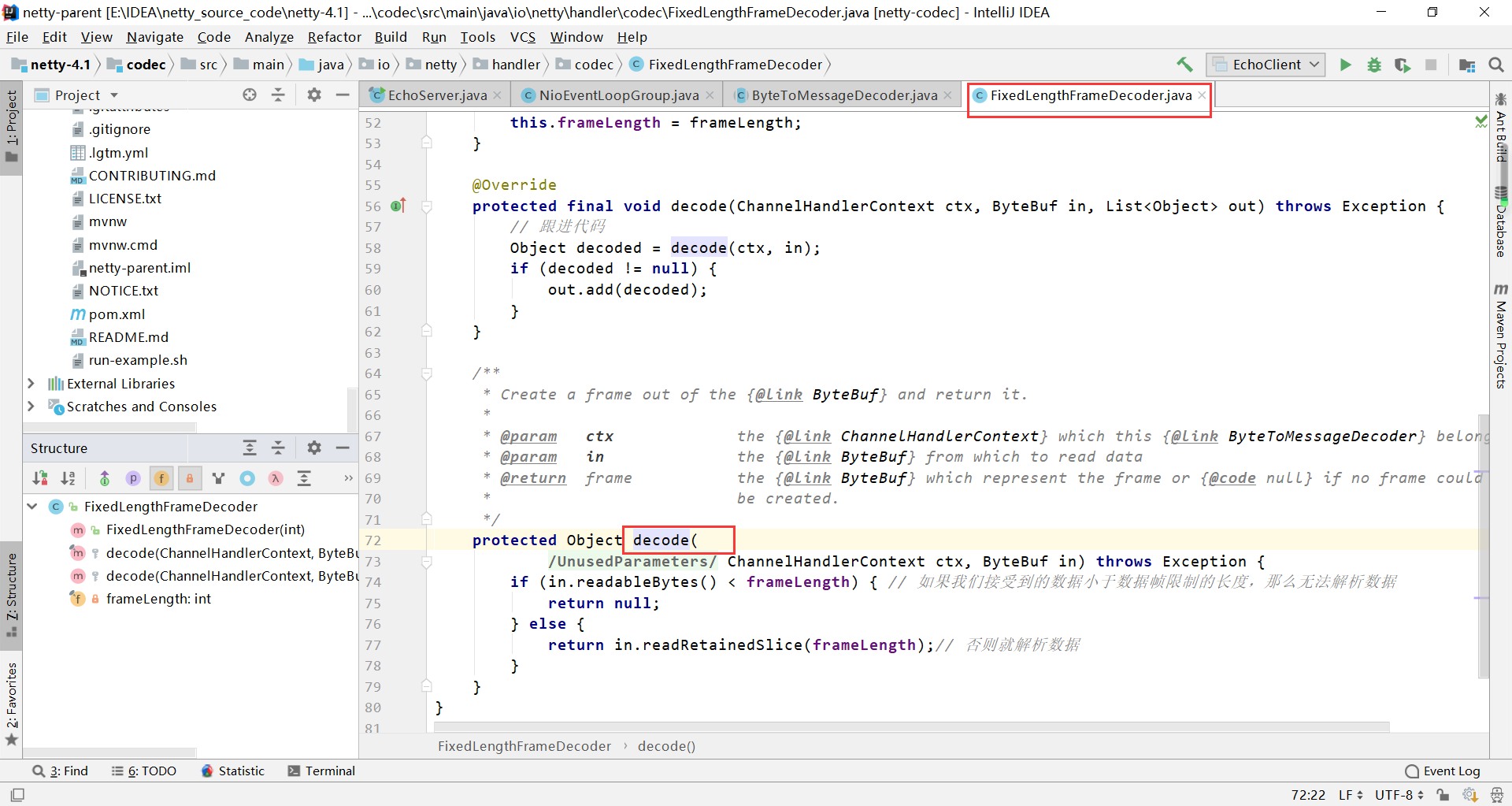
Task: Open the Refactor menu
Action: pos(334,37)
